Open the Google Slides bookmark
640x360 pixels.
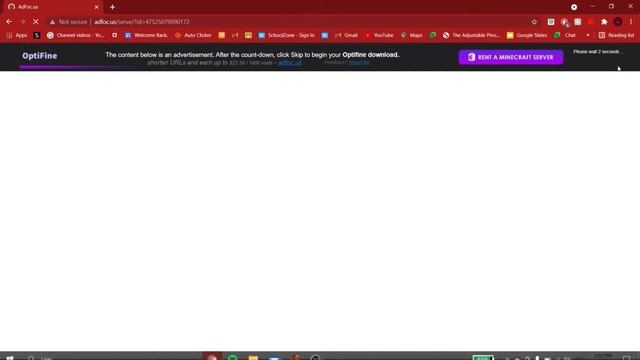527,36
